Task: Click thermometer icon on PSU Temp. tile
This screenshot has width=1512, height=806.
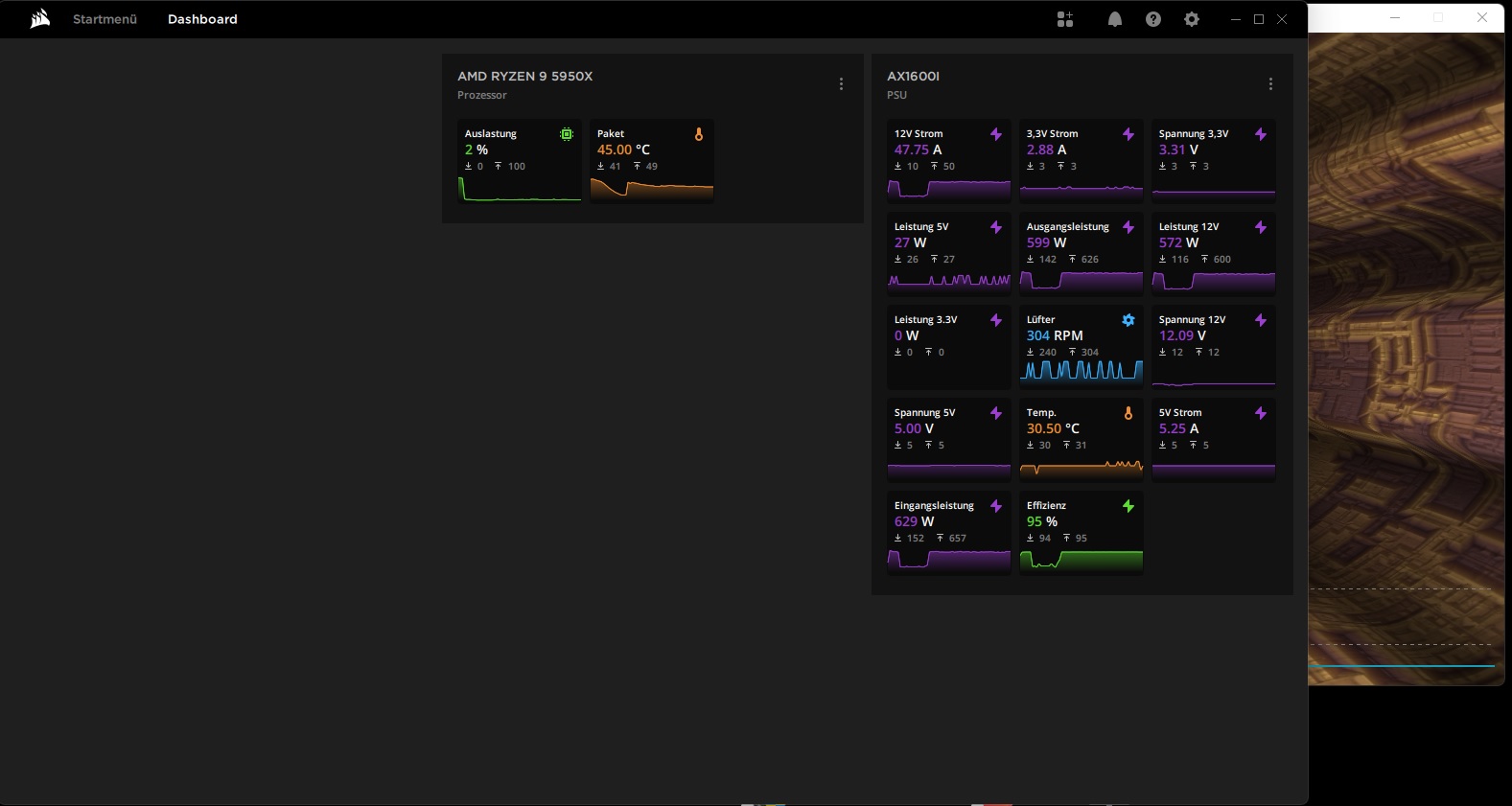Action: (1128, 413)
